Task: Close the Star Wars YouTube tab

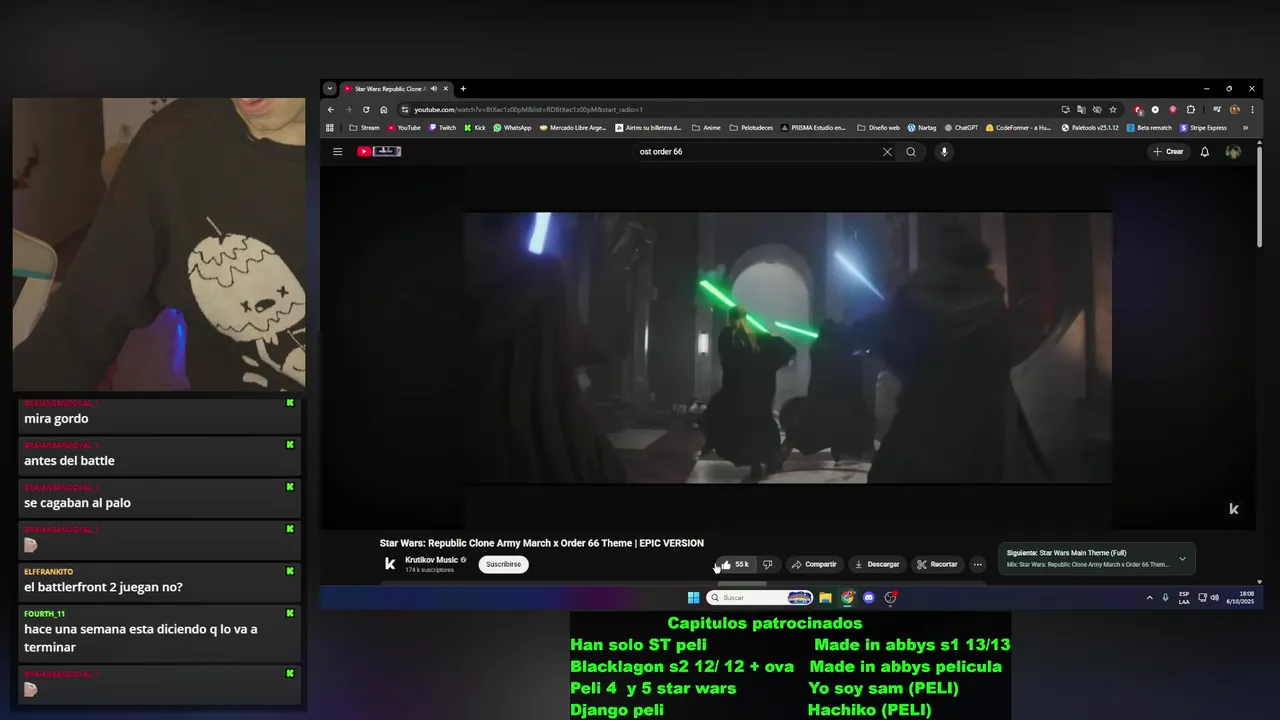Action: click(x=446, y=89)
